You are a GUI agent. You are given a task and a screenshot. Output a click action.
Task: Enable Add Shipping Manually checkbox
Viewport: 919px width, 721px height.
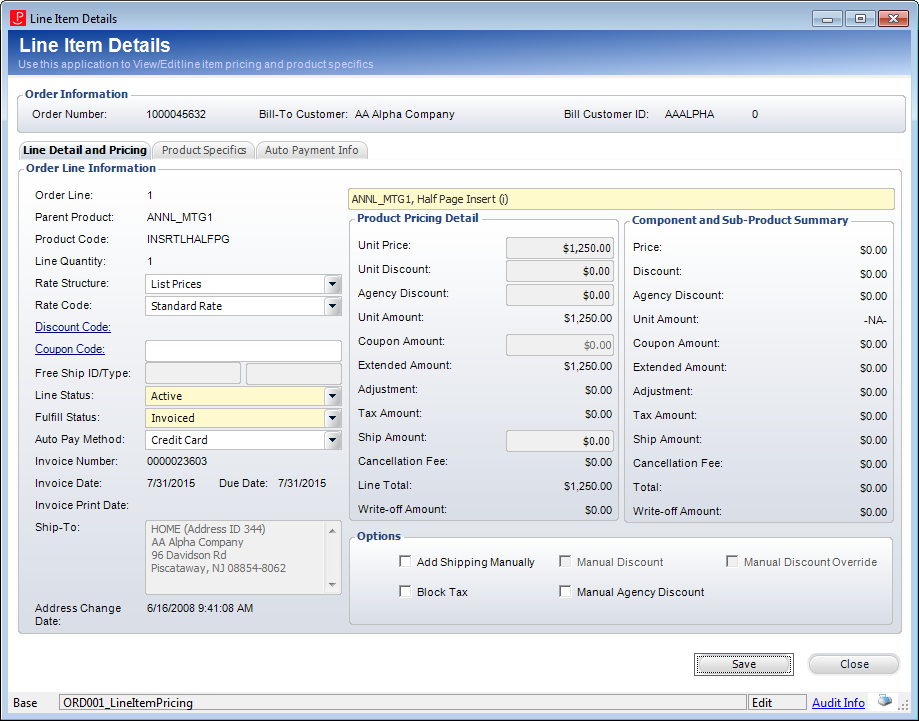point(405,562)
